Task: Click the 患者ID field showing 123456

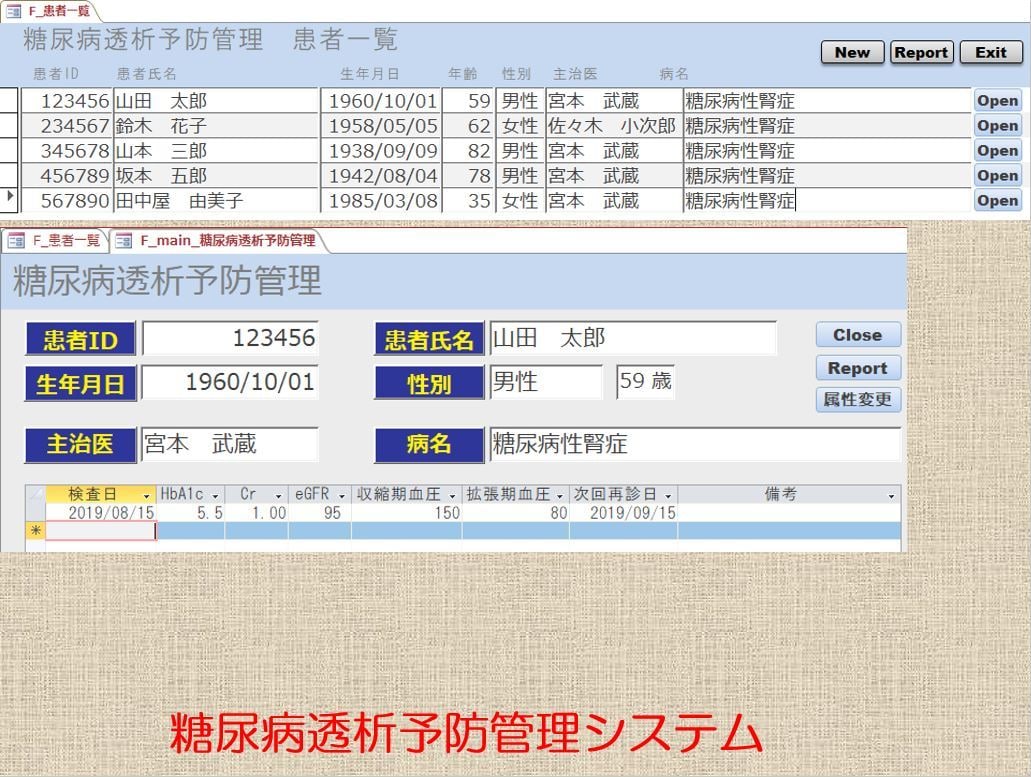Action: coord(230,338)
